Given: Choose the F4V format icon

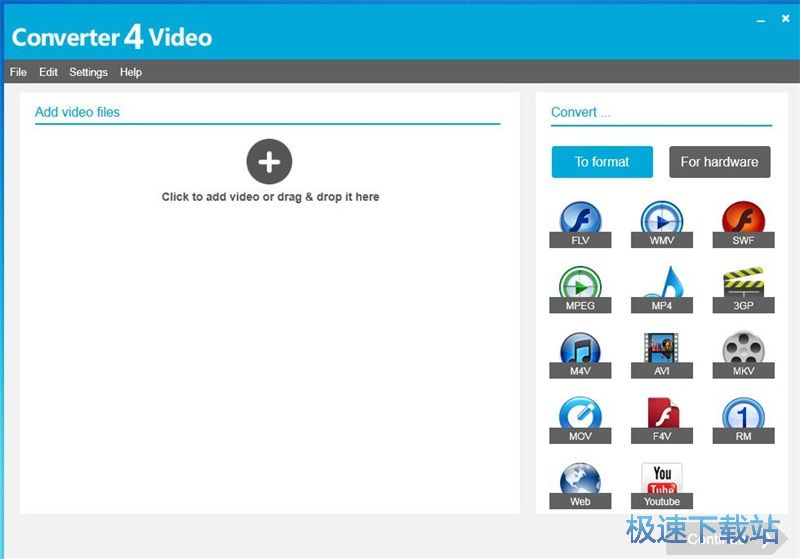Looking at the screenshot, I should (x=662, y=420).
